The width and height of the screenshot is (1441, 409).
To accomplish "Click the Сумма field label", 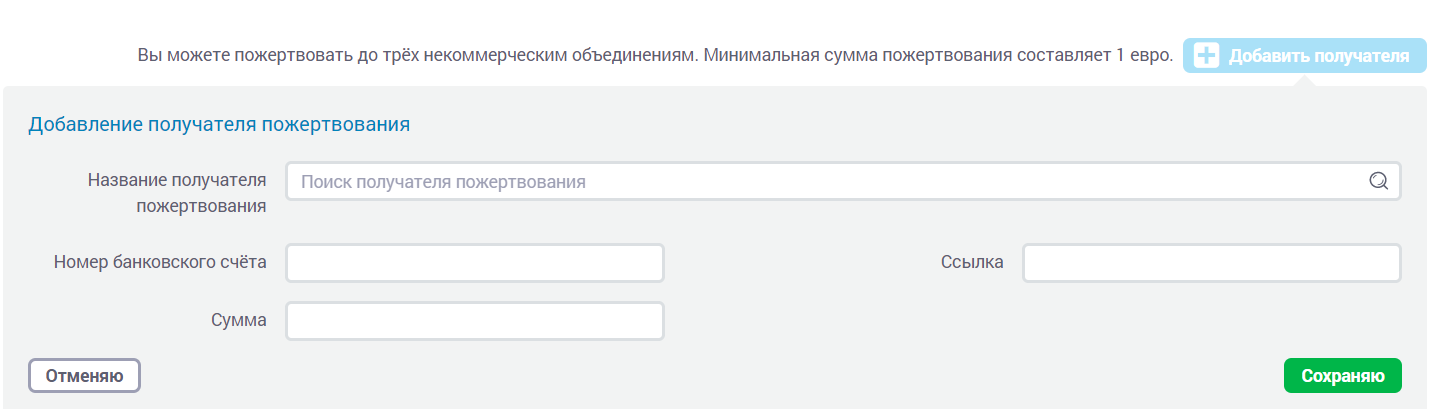I will [238, 321].
